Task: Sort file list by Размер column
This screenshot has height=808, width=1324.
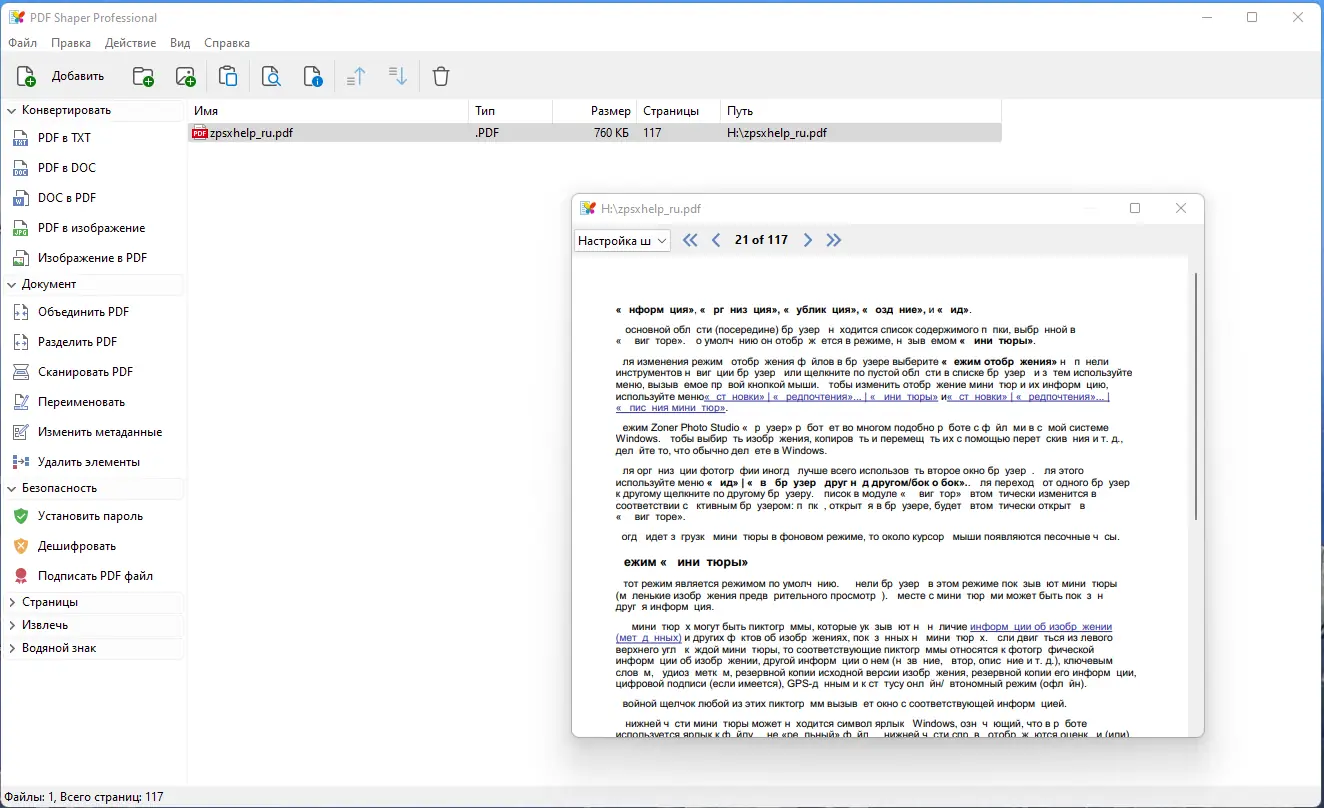Action: tap(594, 111)
